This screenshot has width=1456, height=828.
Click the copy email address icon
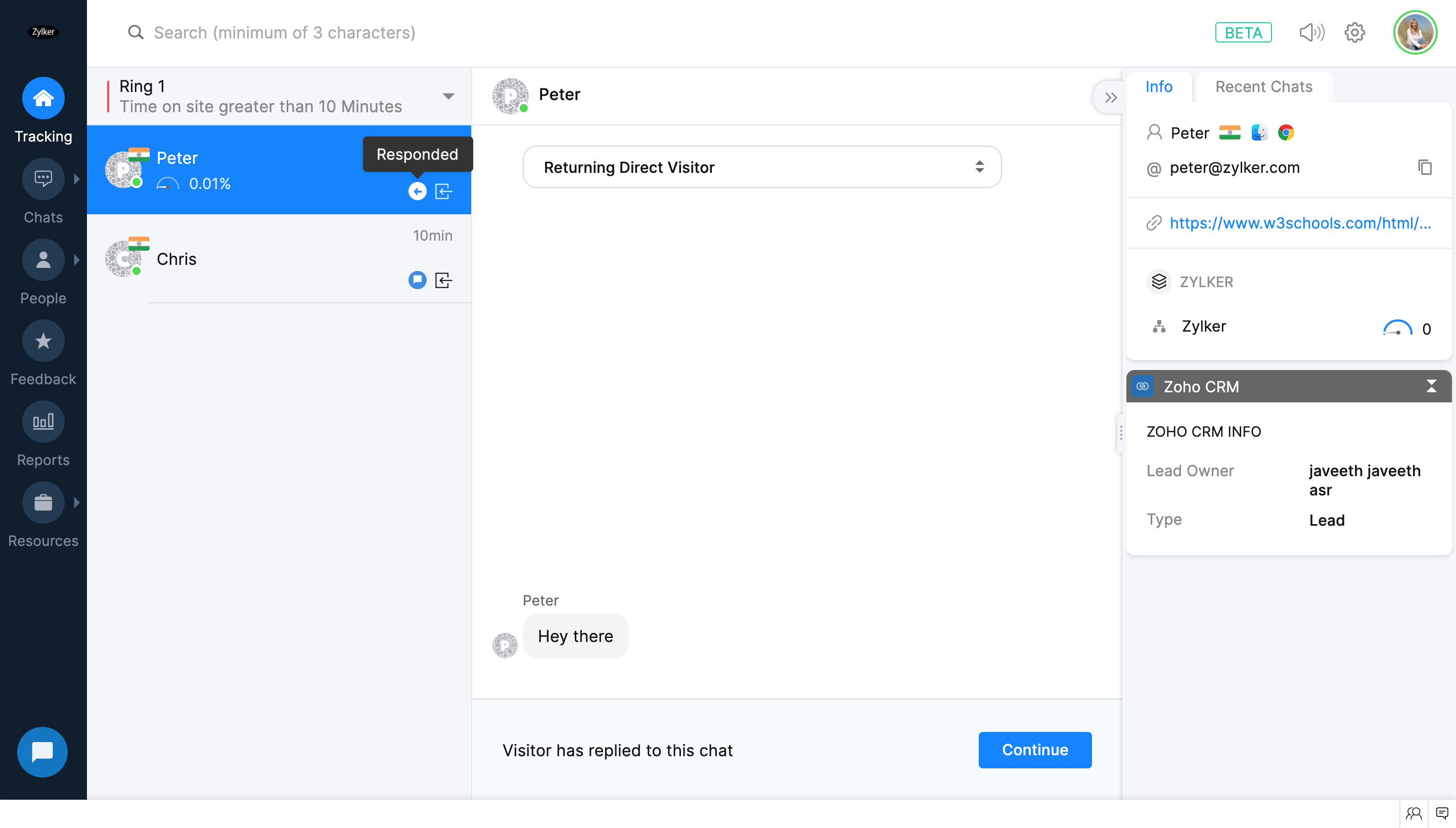point(1425,167)
